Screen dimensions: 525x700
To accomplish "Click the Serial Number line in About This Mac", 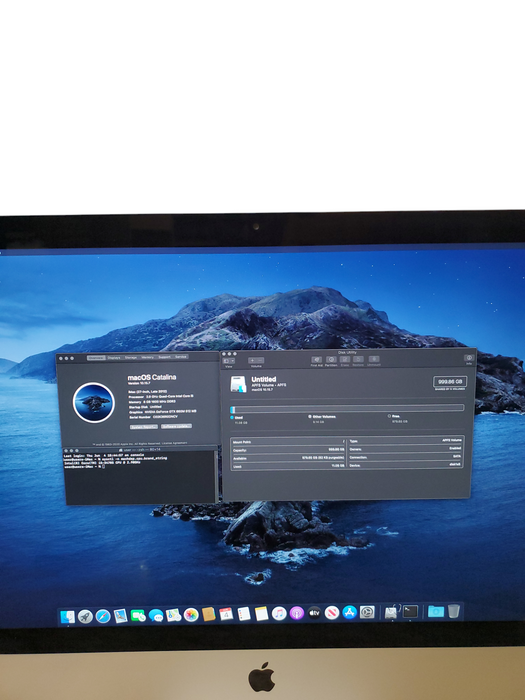I will (153, 417).
